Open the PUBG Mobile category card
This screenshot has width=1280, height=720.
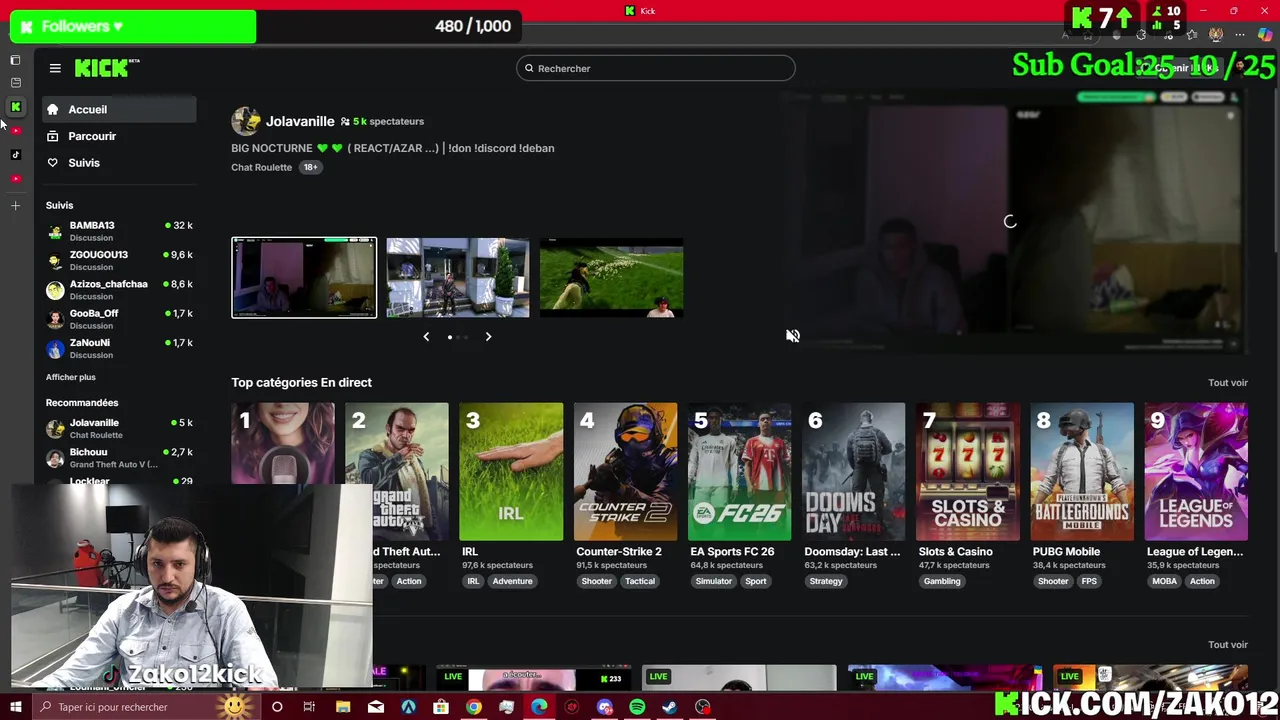[1081, 471]
